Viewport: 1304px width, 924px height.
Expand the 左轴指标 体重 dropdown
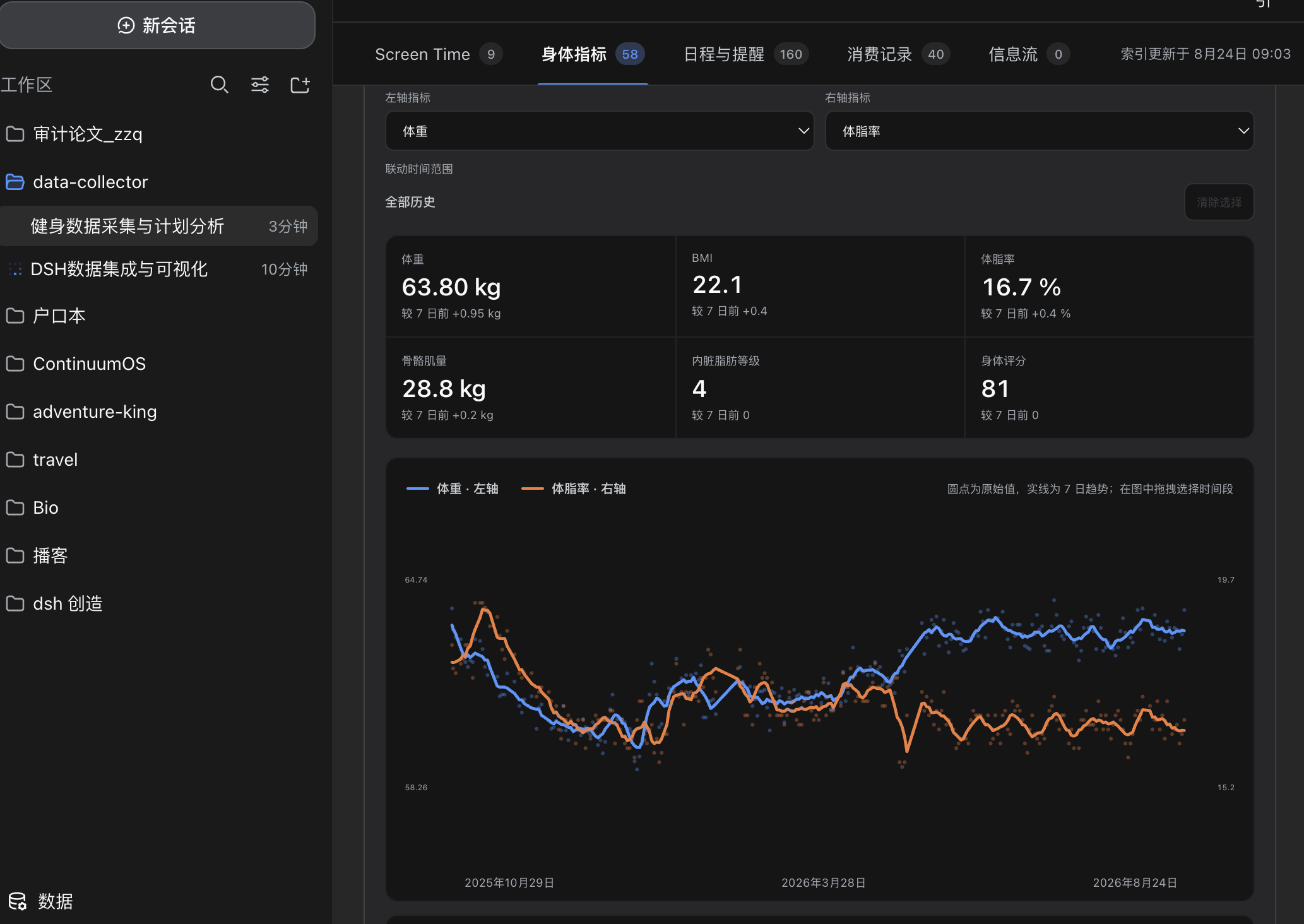tap(600, 131)
